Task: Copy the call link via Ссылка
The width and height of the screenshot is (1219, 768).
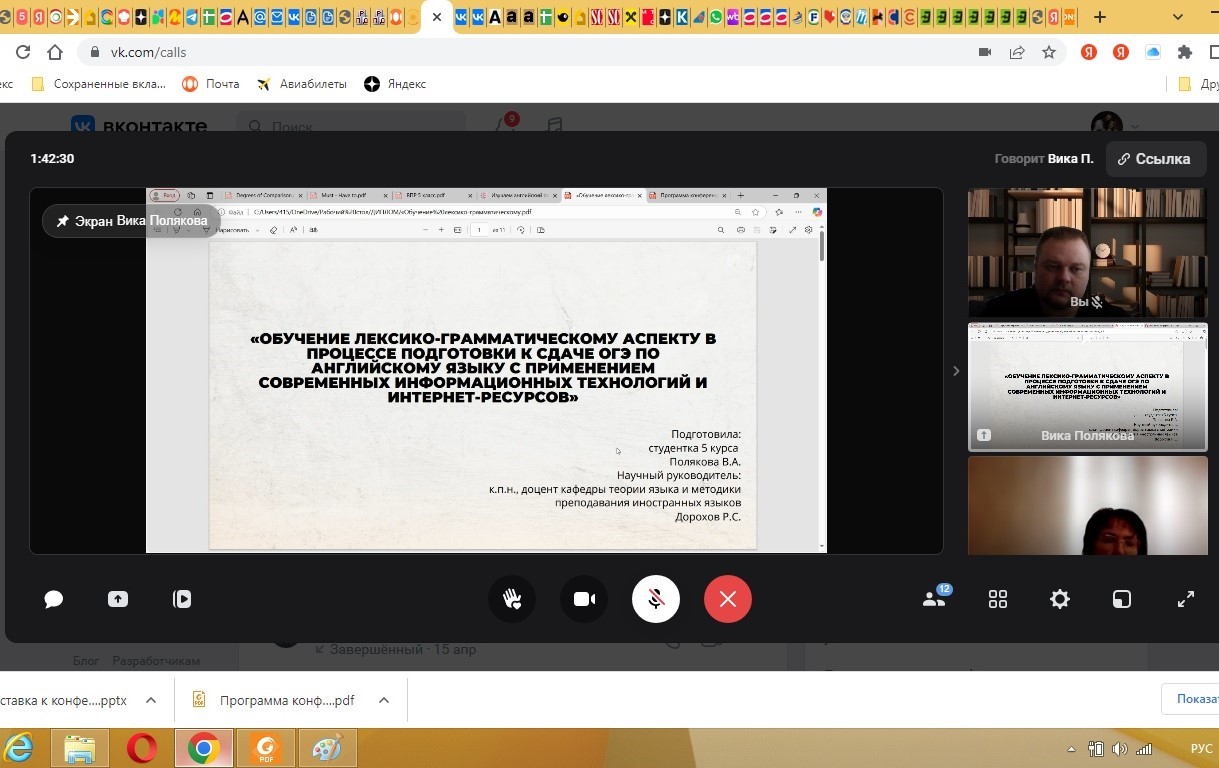Action: (1155, 159)
